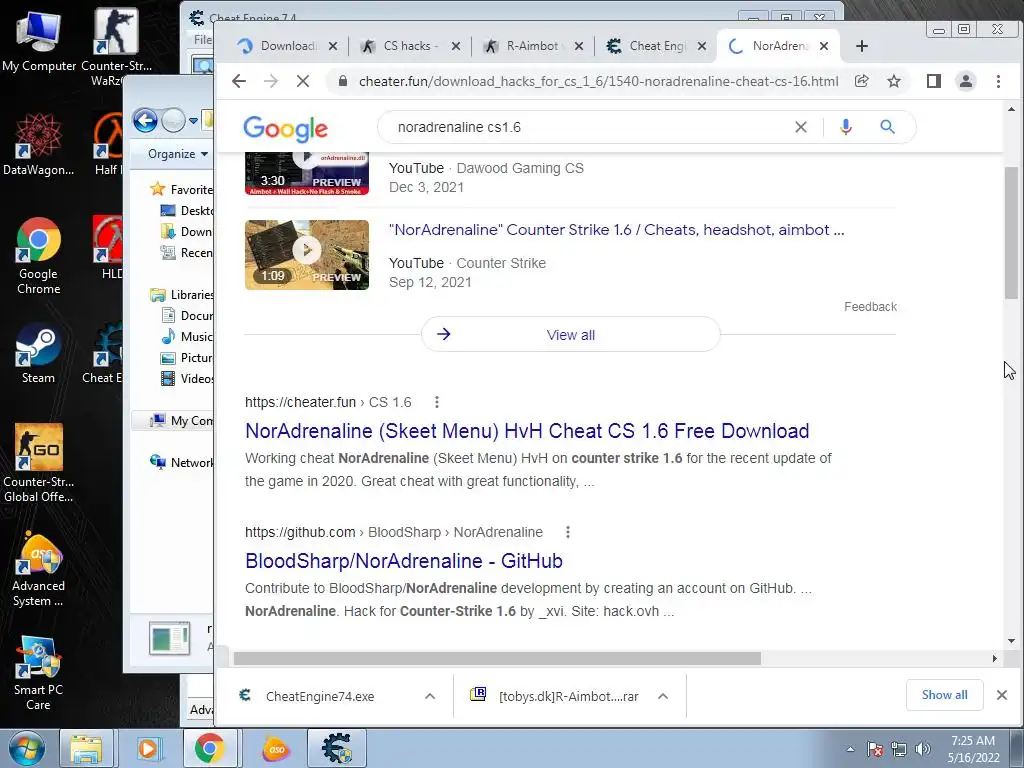Open options for CheatEngine74.exe download
Screen dimensions: 1024x768
430,696
